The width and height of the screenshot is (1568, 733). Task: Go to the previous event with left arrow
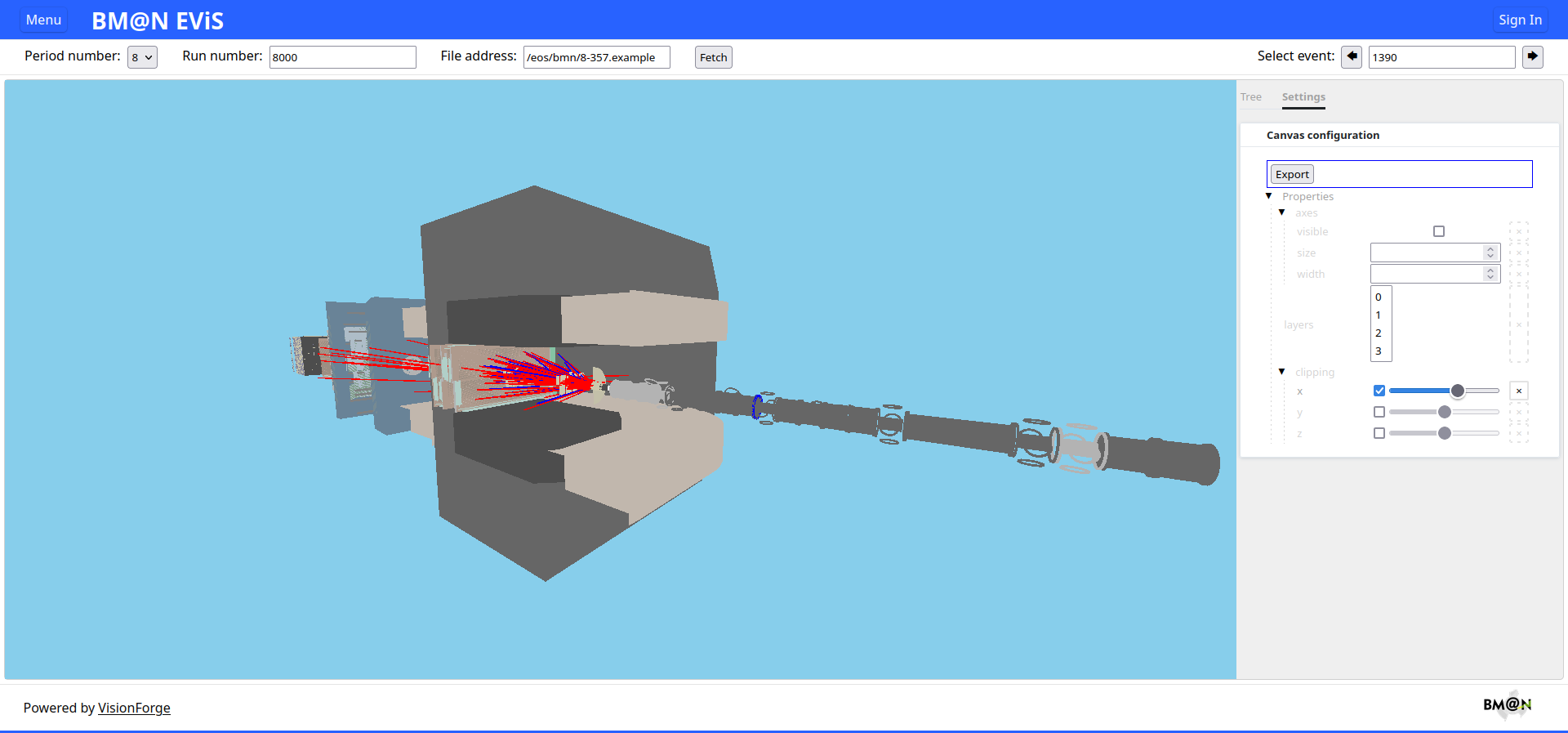1352,57
